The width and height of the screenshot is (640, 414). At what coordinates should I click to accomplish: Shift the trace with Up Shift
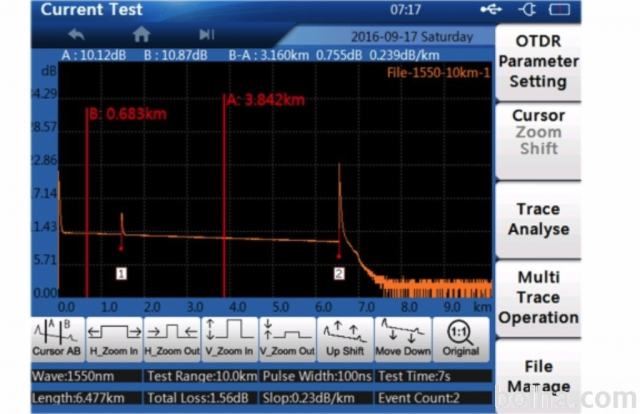(x=343, y=339)
